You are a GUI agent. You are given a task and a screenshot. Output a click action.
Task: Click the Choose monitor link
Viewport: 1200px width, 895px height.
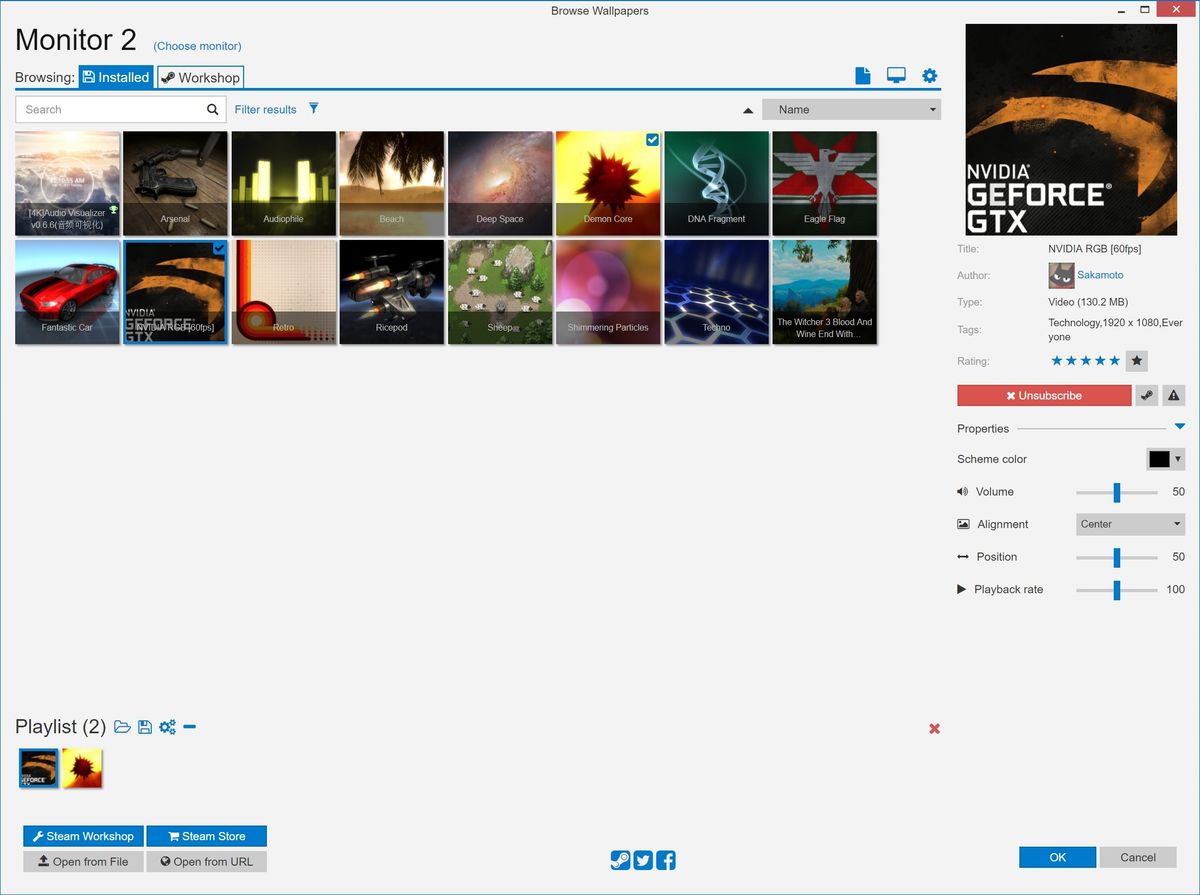(x=197, y=46)
